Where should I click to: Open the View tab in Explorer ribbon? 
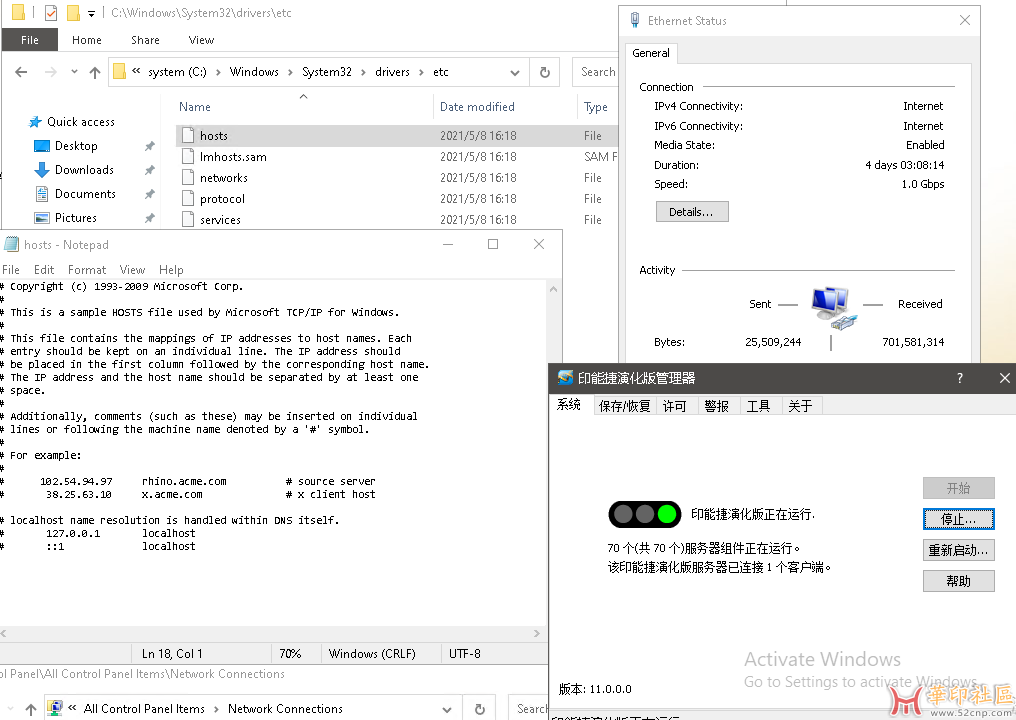tap(201, 40)
